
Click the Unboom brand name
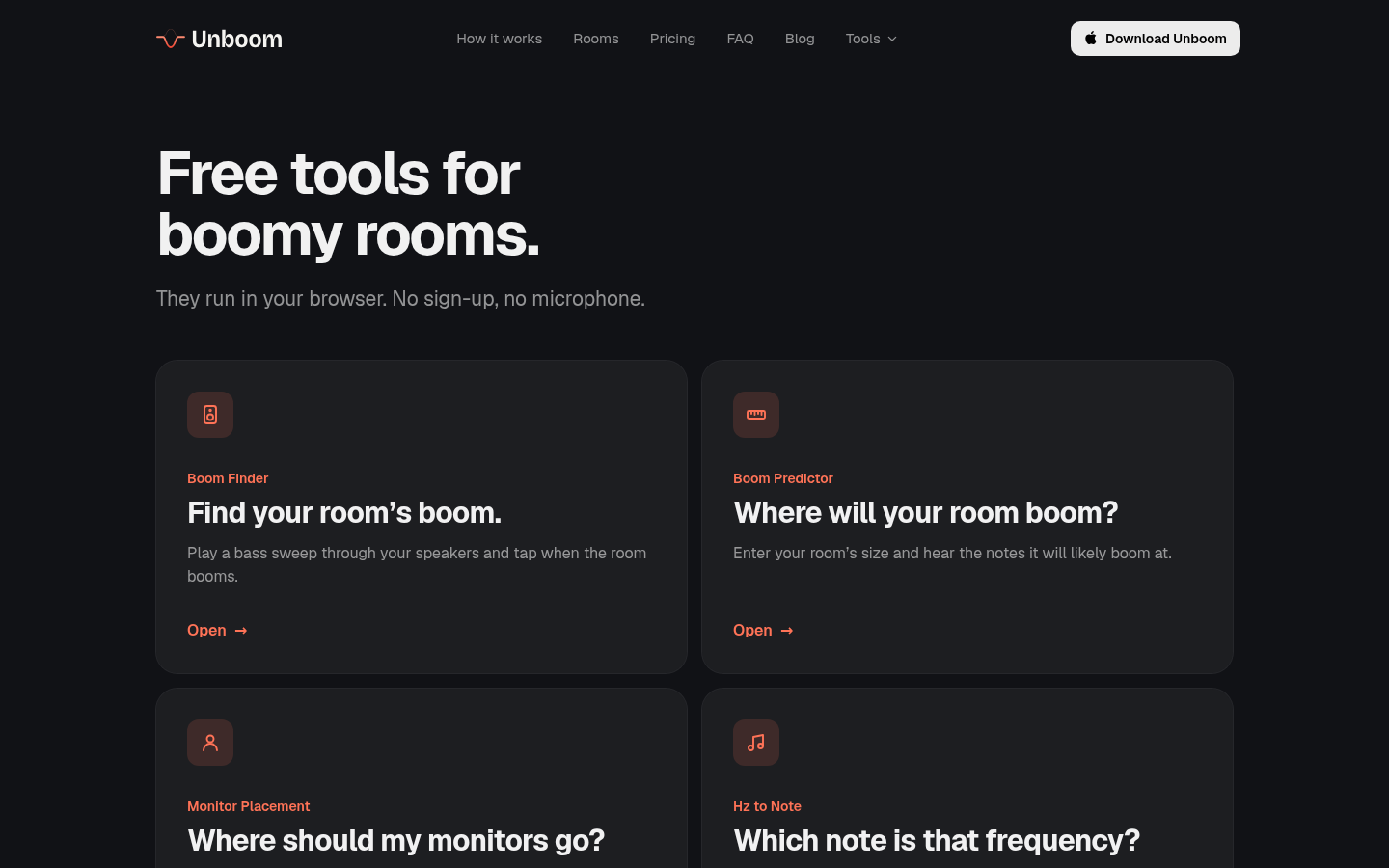237,40
